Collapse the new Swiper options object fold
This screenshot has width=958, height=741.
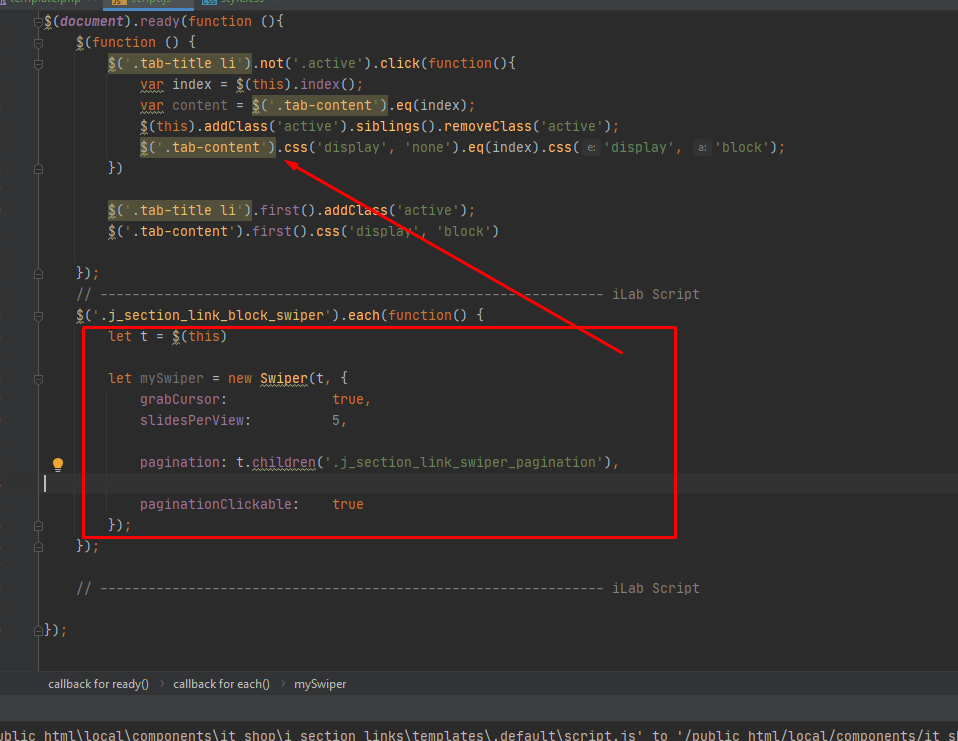(38, 379)
